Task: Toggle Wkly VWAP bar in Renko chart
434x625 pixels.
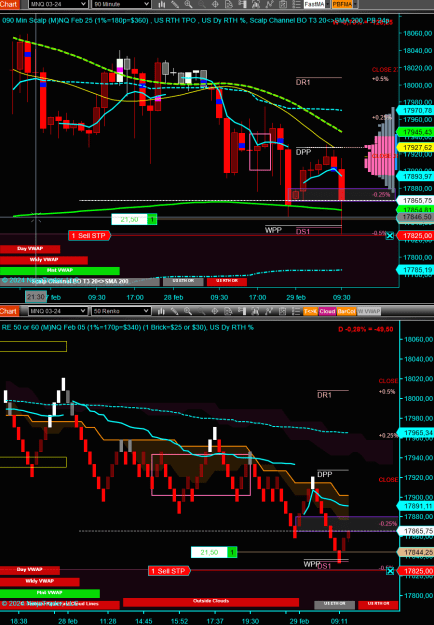Action: pyautogui.click(x=40, y=582)
